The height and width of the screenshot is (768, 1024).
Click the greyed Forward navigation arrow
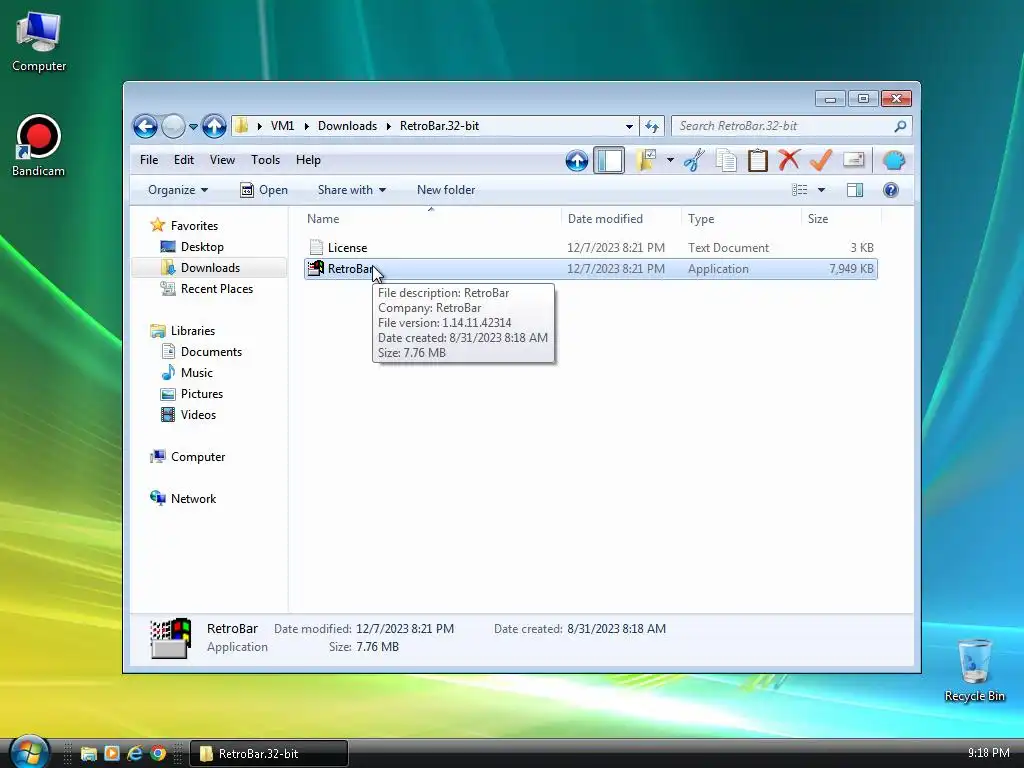(173, 126)
